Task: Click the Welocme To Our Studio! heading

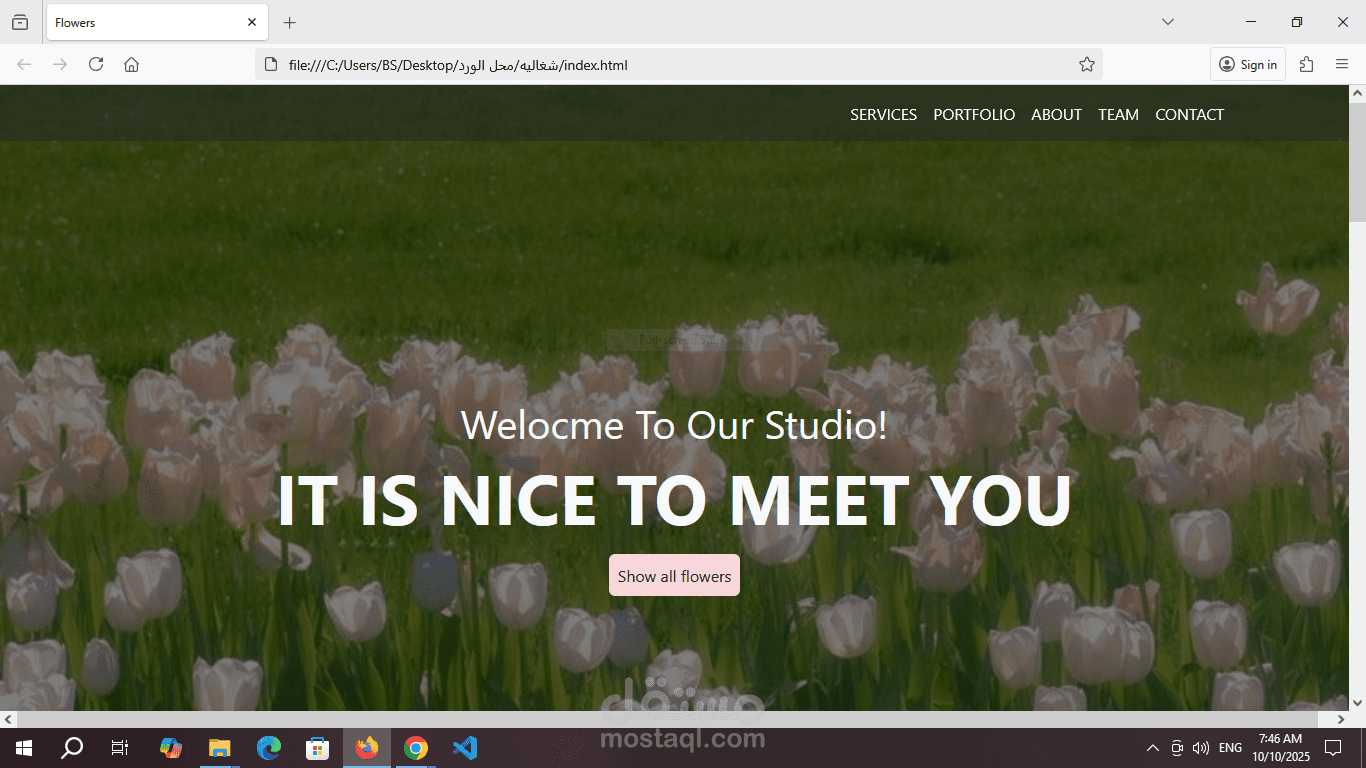Action: 674,425
